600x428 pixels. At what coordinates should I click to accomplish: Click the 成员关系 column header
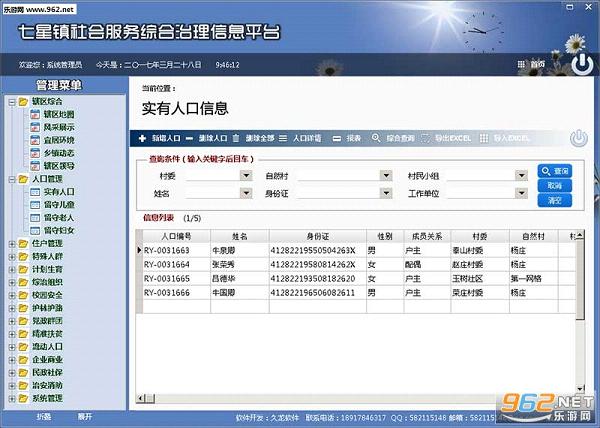pos(427,236)
